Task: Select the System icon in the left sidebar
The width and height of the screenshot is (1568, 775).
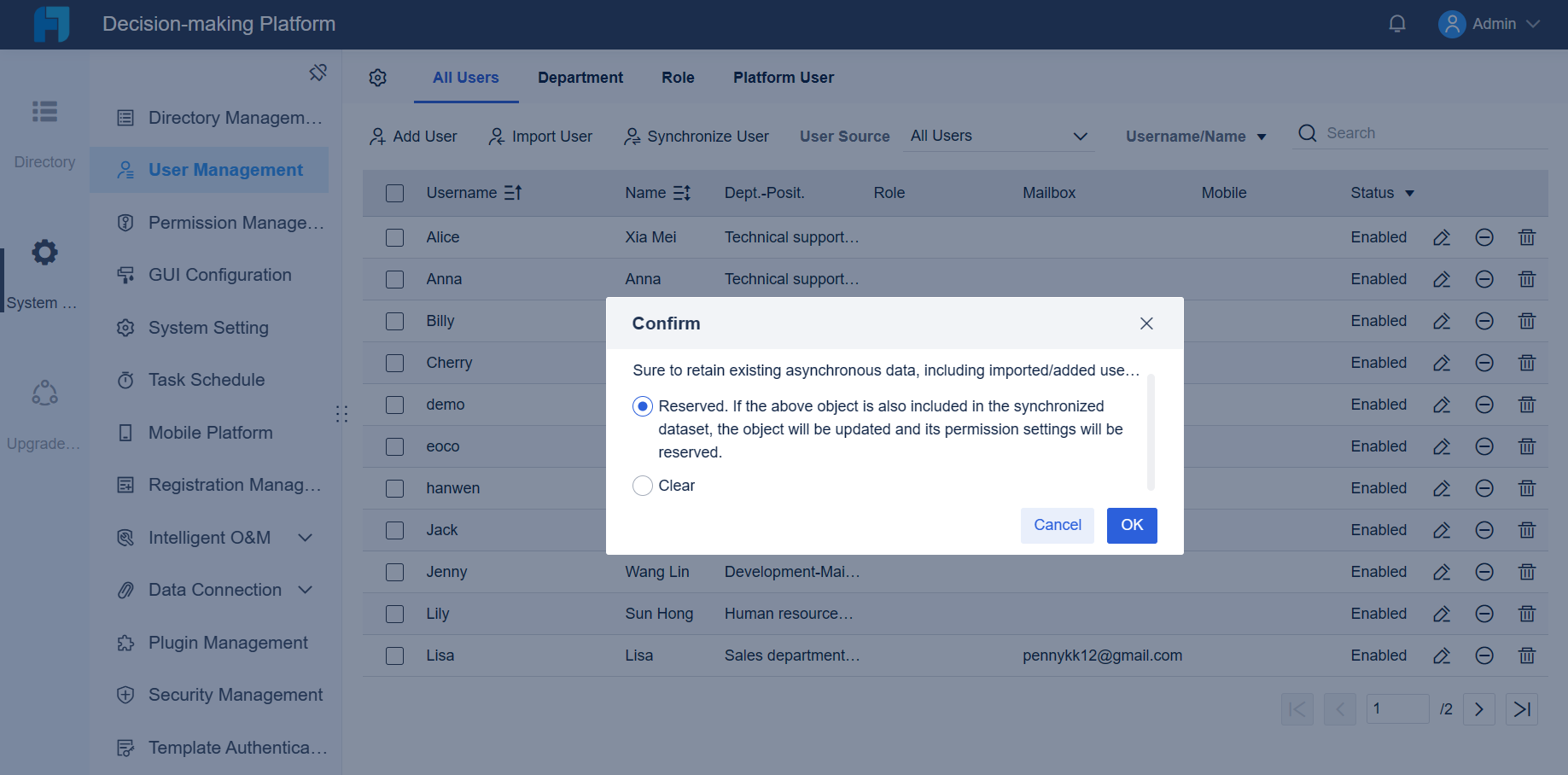Action: (x=44, y=252)
